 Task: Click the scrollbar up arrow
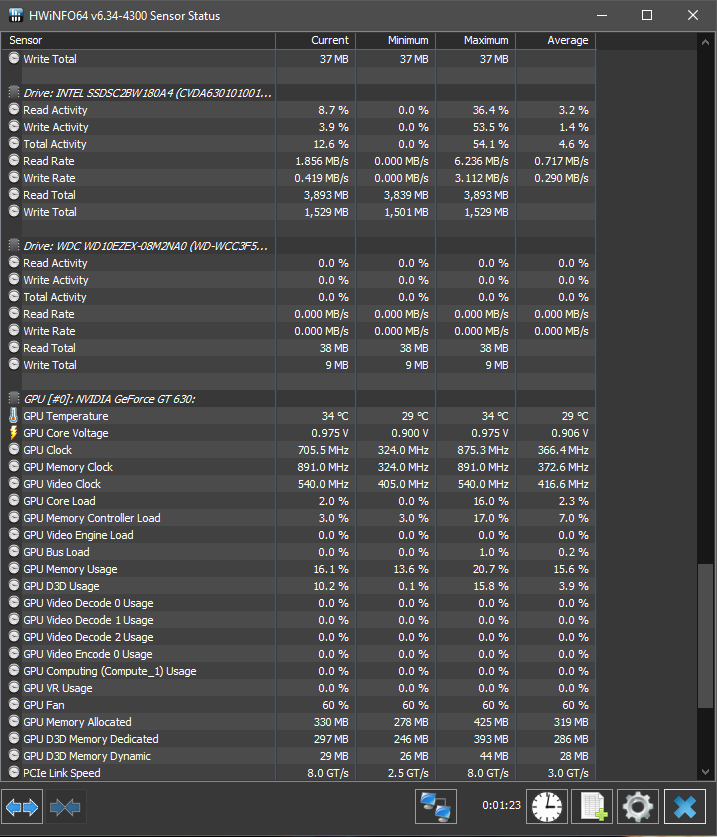click(705, 42)
